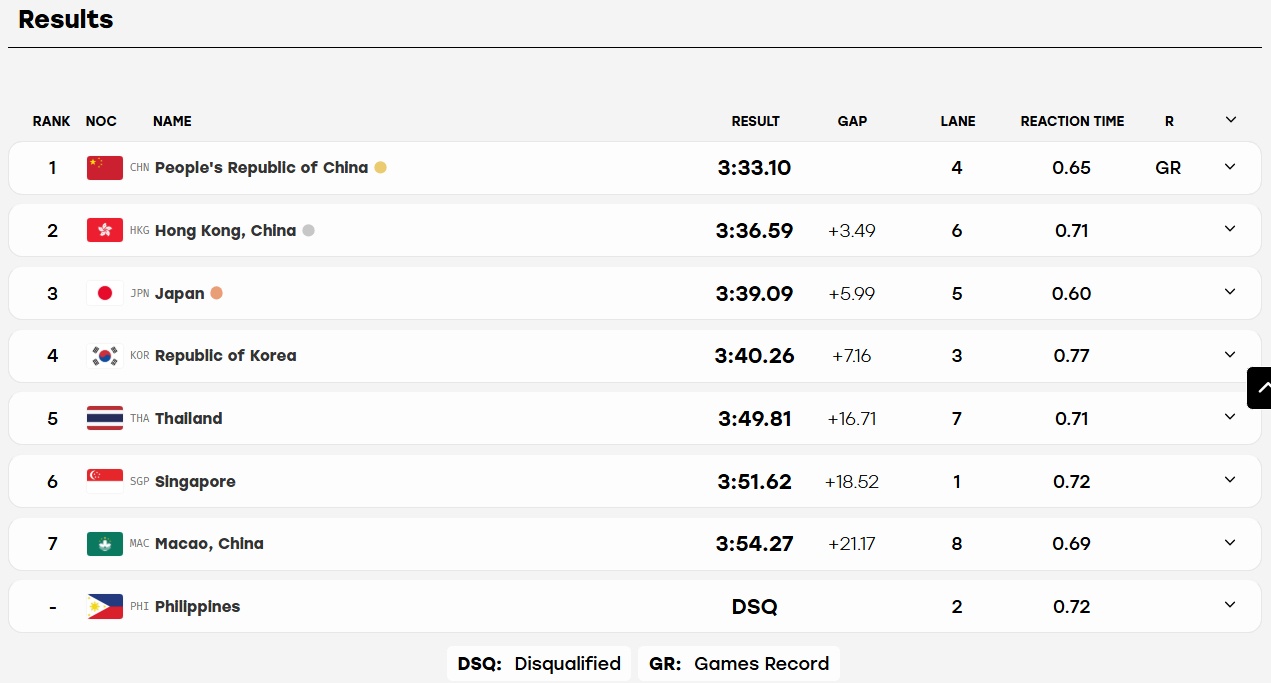1271x683 pixels.
Task: Click the China flag icon
Action: [x=105, y=168]
